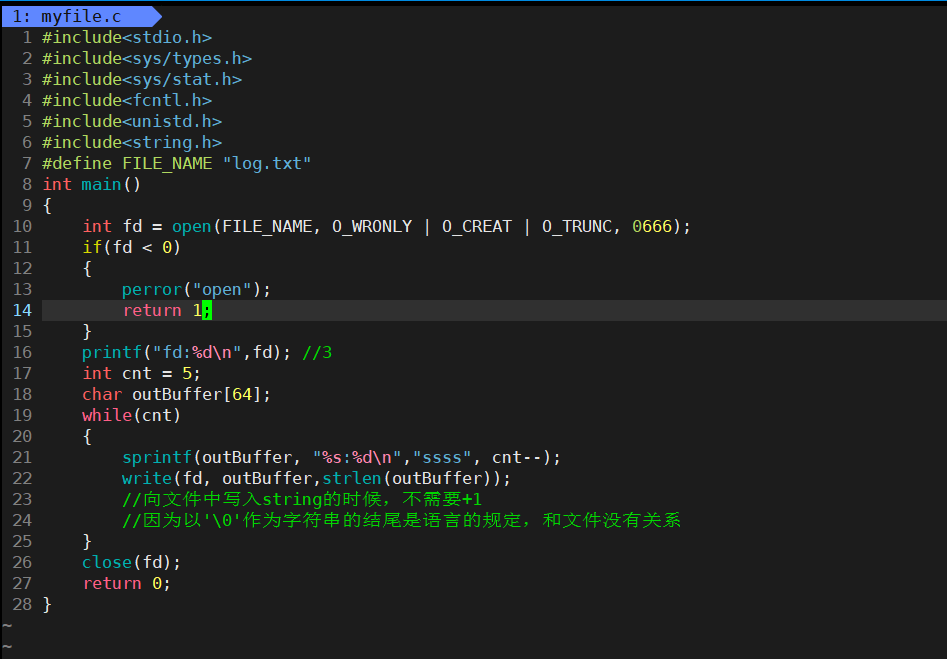The image size is (947, 659).
Task: Click the number 64 in outBuffer declaration
Action: click(241, 394)
